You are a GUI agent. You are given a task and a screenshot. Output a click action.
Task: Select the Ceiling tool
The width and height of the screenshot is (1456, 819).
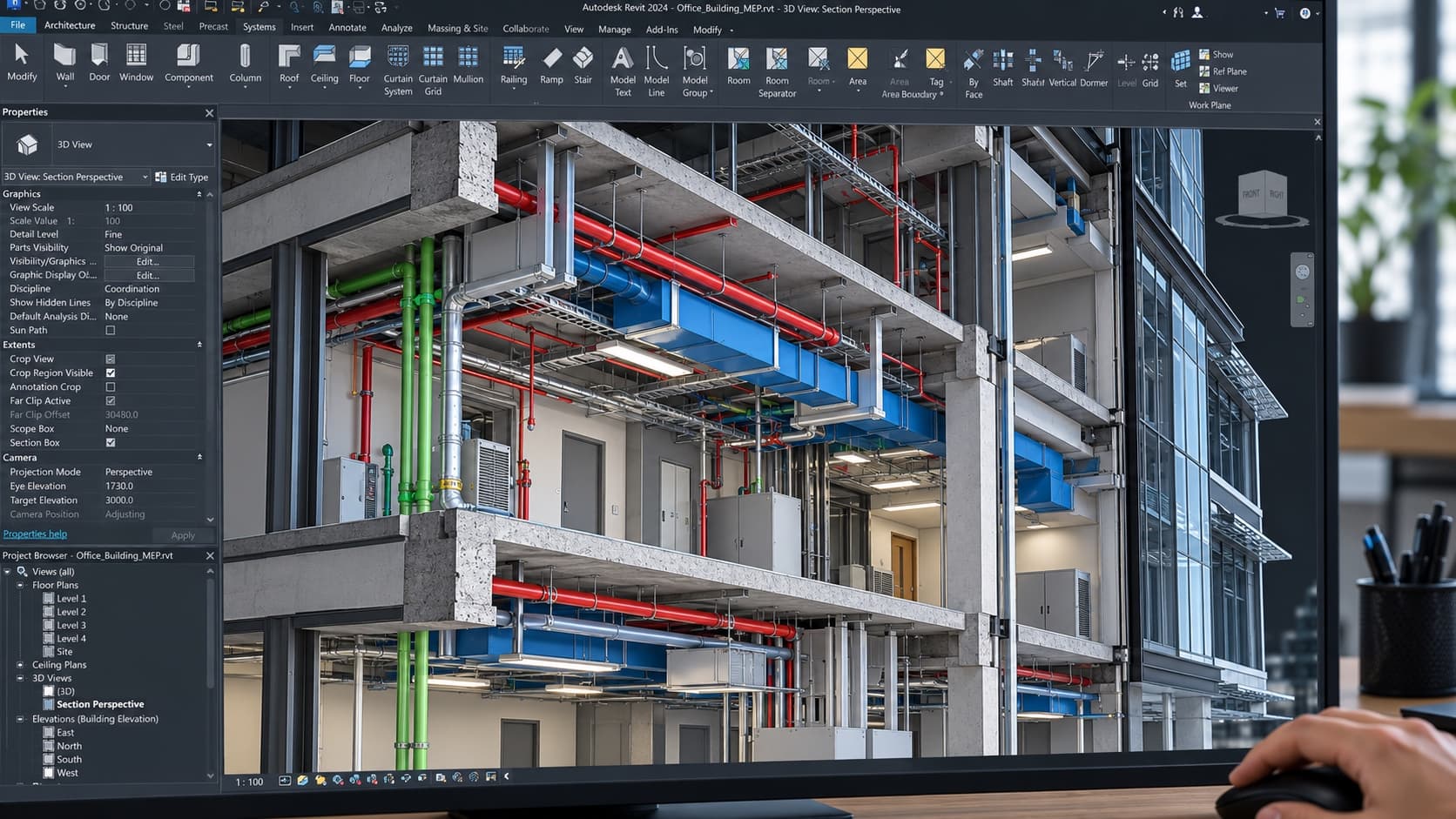[324, 64]
